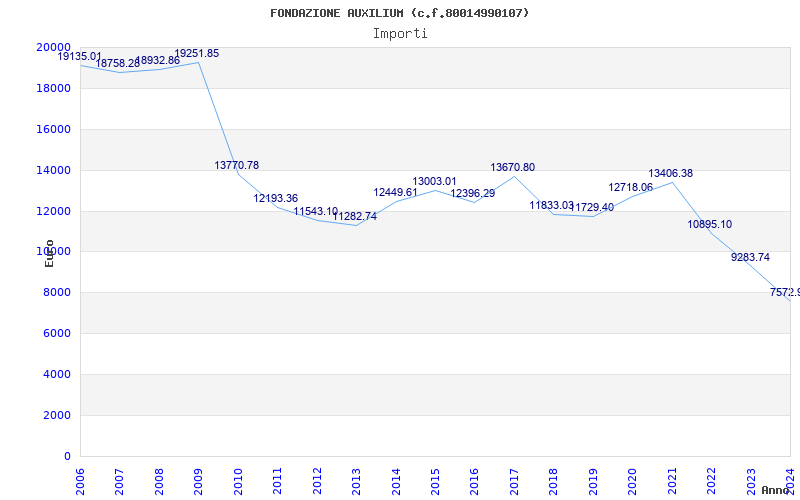This screenshot has width=800, height=500.
Task: Click the y-axis tick 2000
Action: [x=57, y=415]
